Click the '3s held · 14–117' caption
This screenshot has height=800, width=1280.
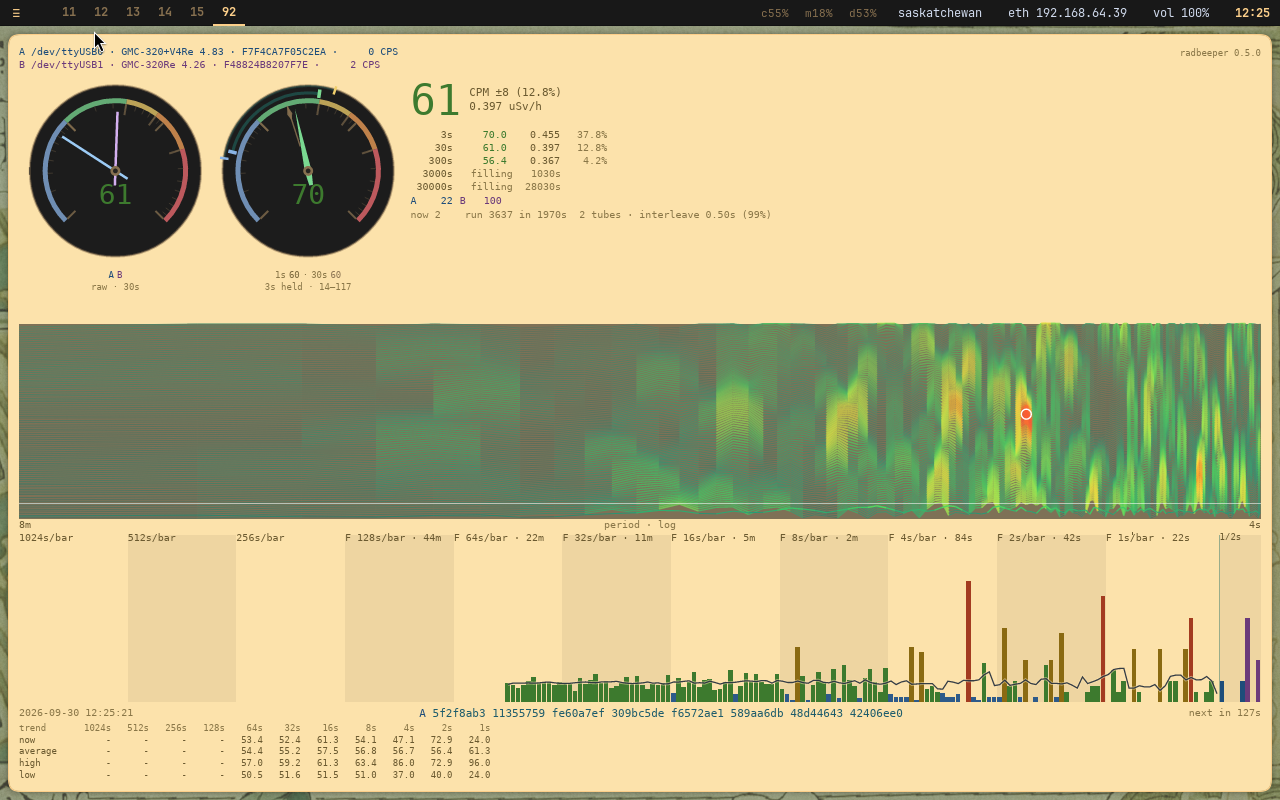(308, 287)
